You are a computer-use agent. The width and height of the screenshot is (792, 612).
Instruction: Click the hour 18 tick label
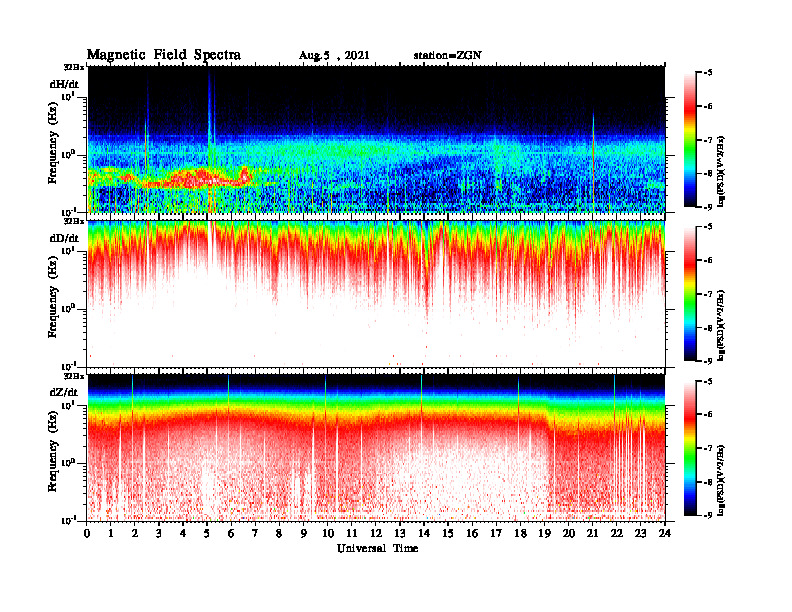[520, 534]
